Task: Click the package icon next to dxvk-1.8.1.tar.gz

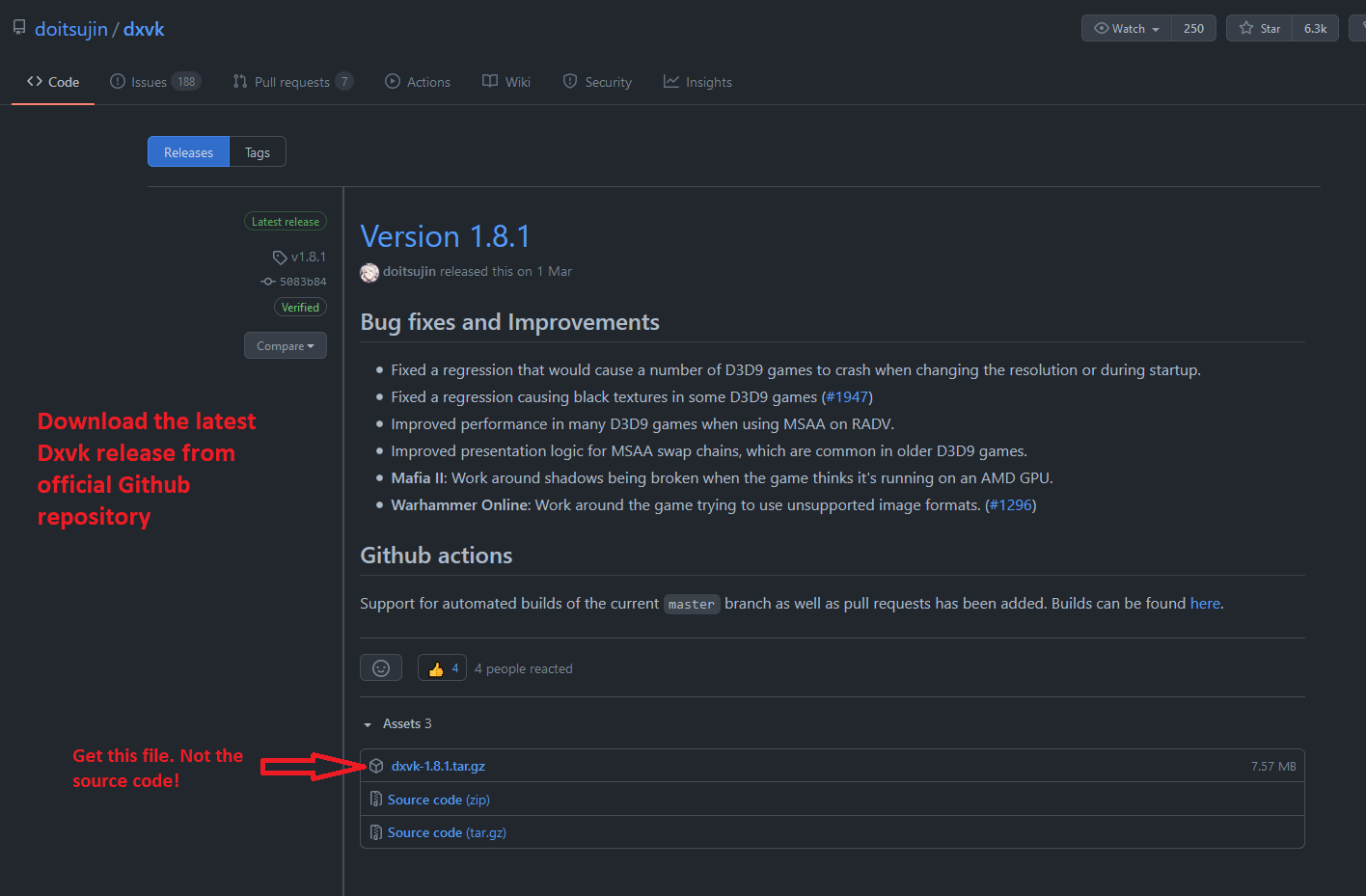Action: (376, 766)
